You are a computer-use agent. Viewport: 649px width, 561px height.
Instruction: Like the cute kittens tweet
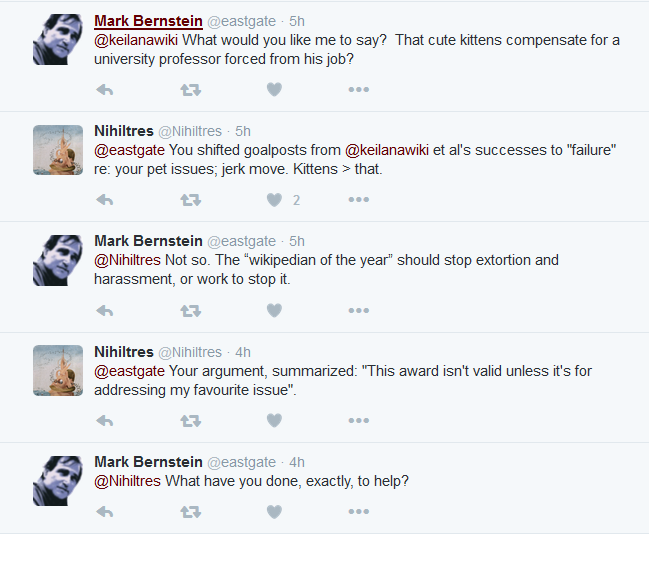pos(274,89)
